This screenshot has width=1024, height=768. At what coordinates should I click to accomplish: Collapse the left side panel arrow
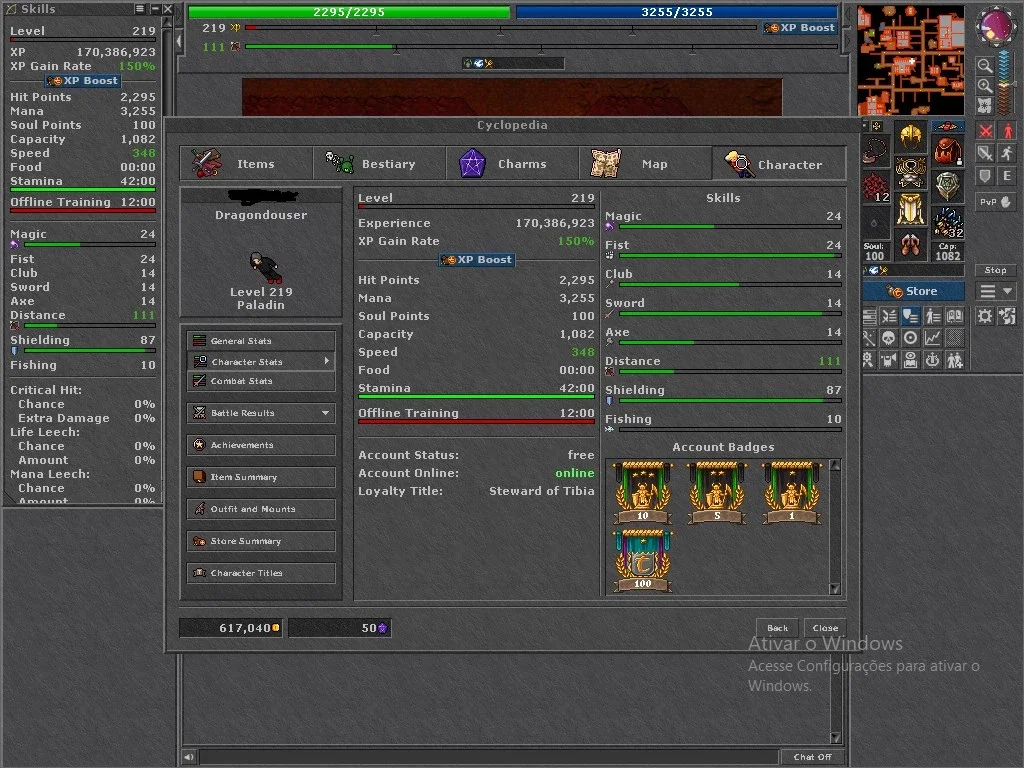click(x=180, y=41)
